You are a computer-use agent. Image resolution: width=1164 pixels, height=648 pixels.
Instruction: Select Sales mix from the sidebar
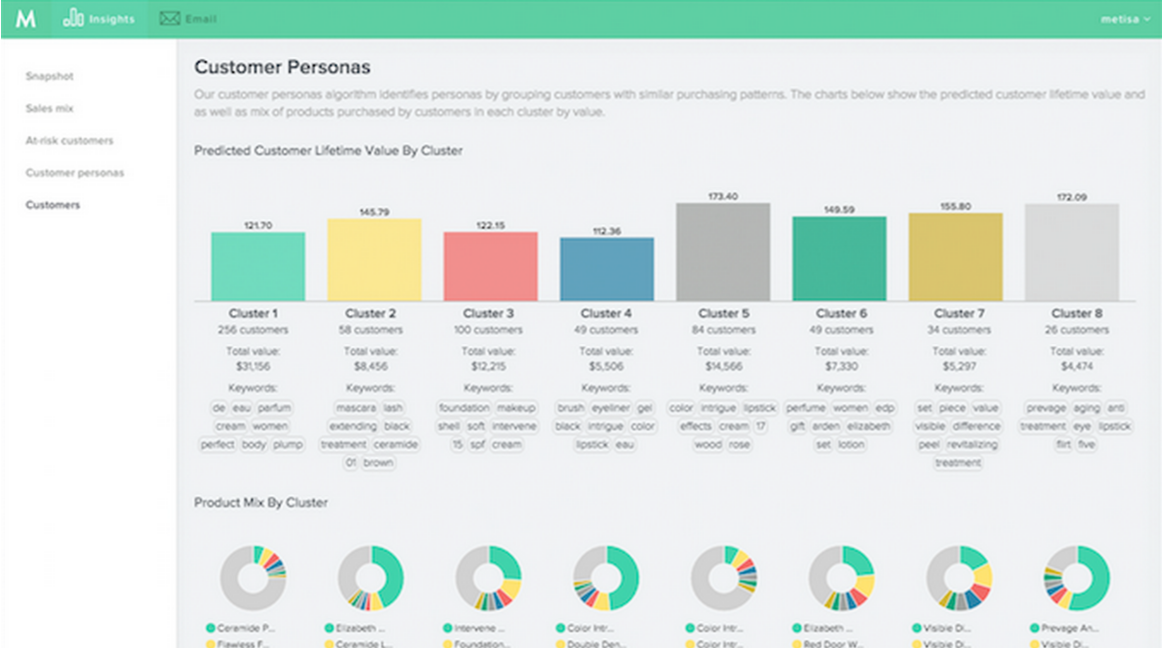coord(50,108)
